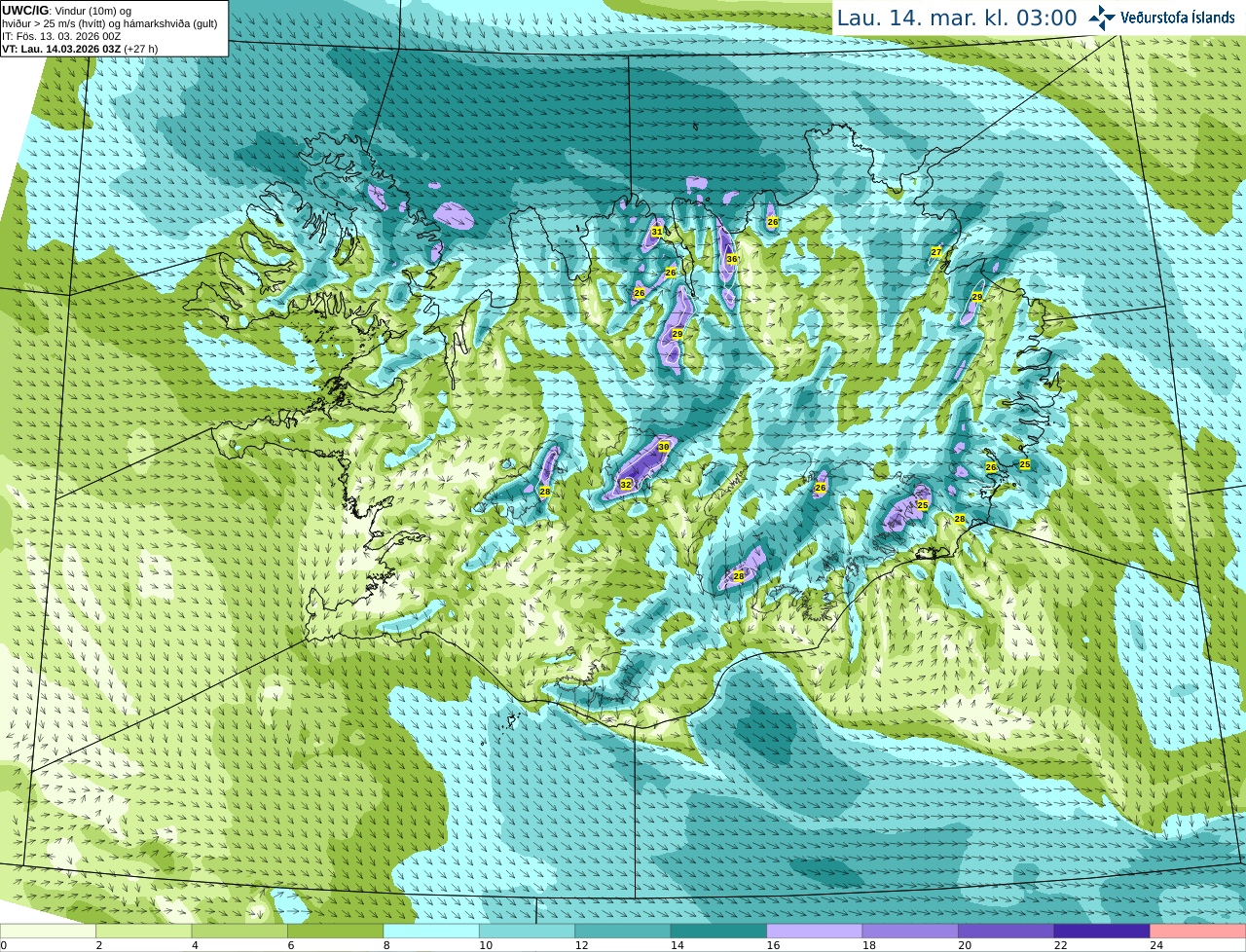Screen dimensions: 1246x952
Task: Pick the 16–18 m/s light lavender legend swatch
Action: pos(816,932)
